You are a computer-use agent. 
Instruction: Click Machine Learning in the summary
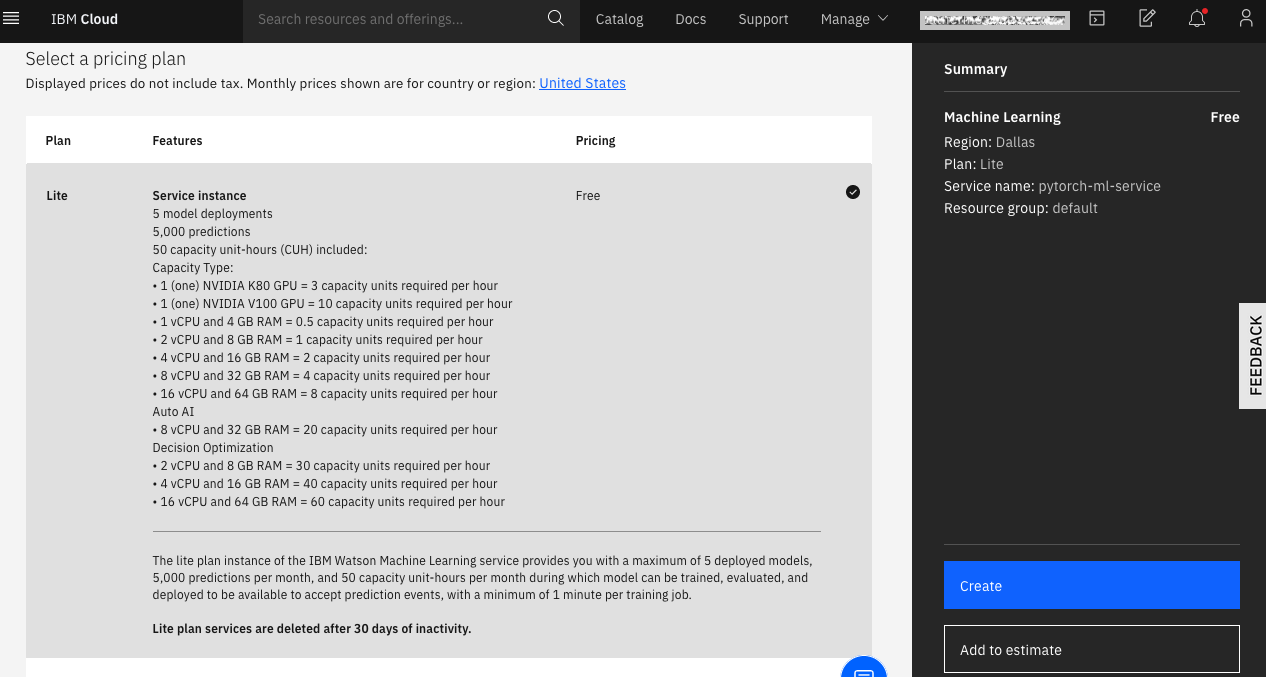click(1002, 117)
